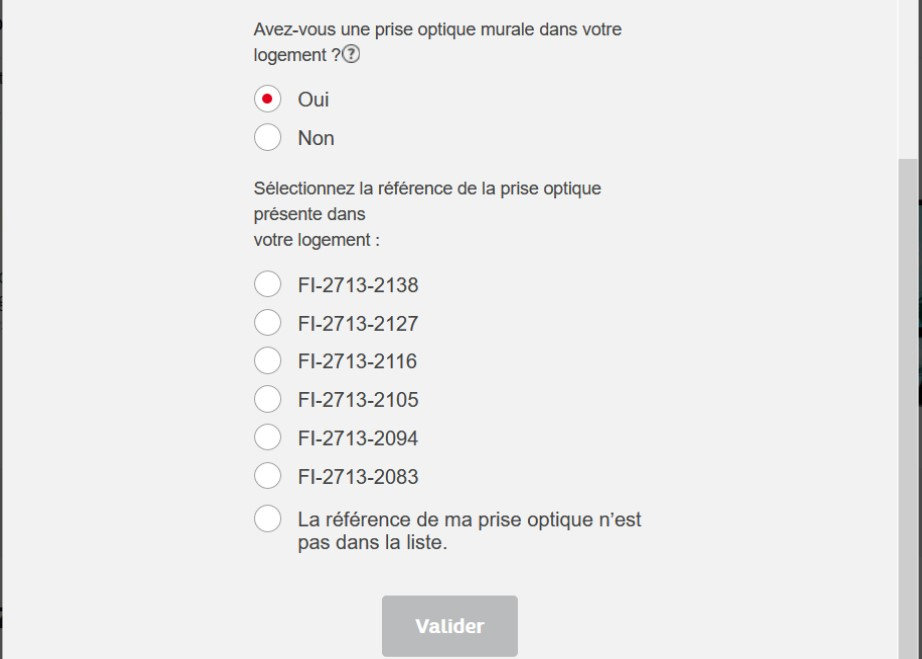Select the Non radio button
Image resolution: width=922 pixels, height=659 pixels.
point(267,137)
